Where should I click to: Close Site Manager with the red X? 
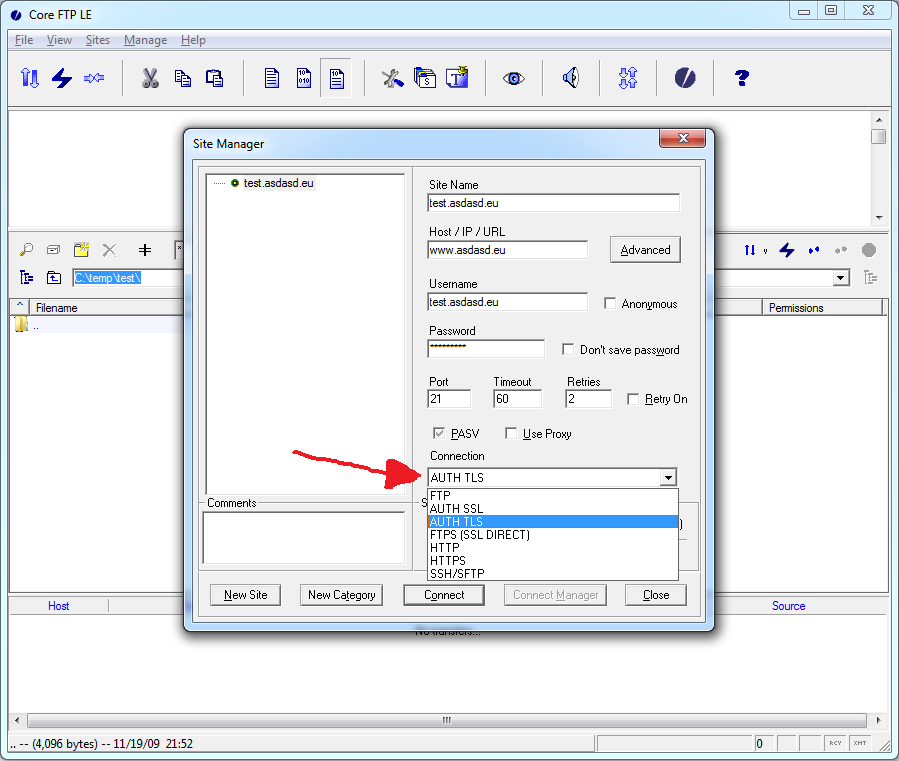click(682, 138)
